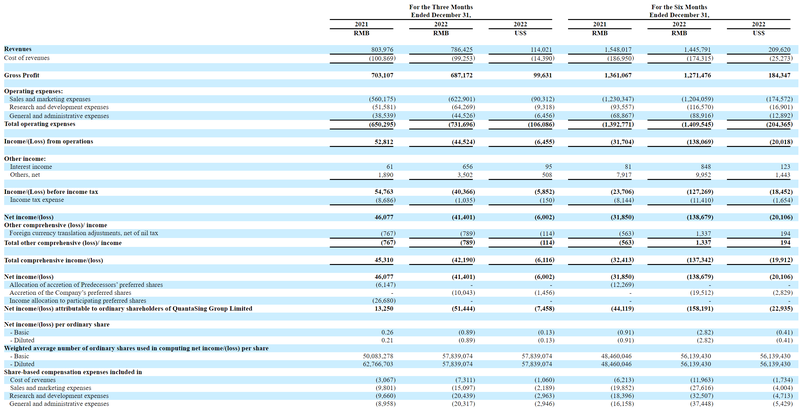The height and width of the screenshot is (410, 800).
Task: Click basic weighted shares value 50,083,278
Action: [378, 356]
